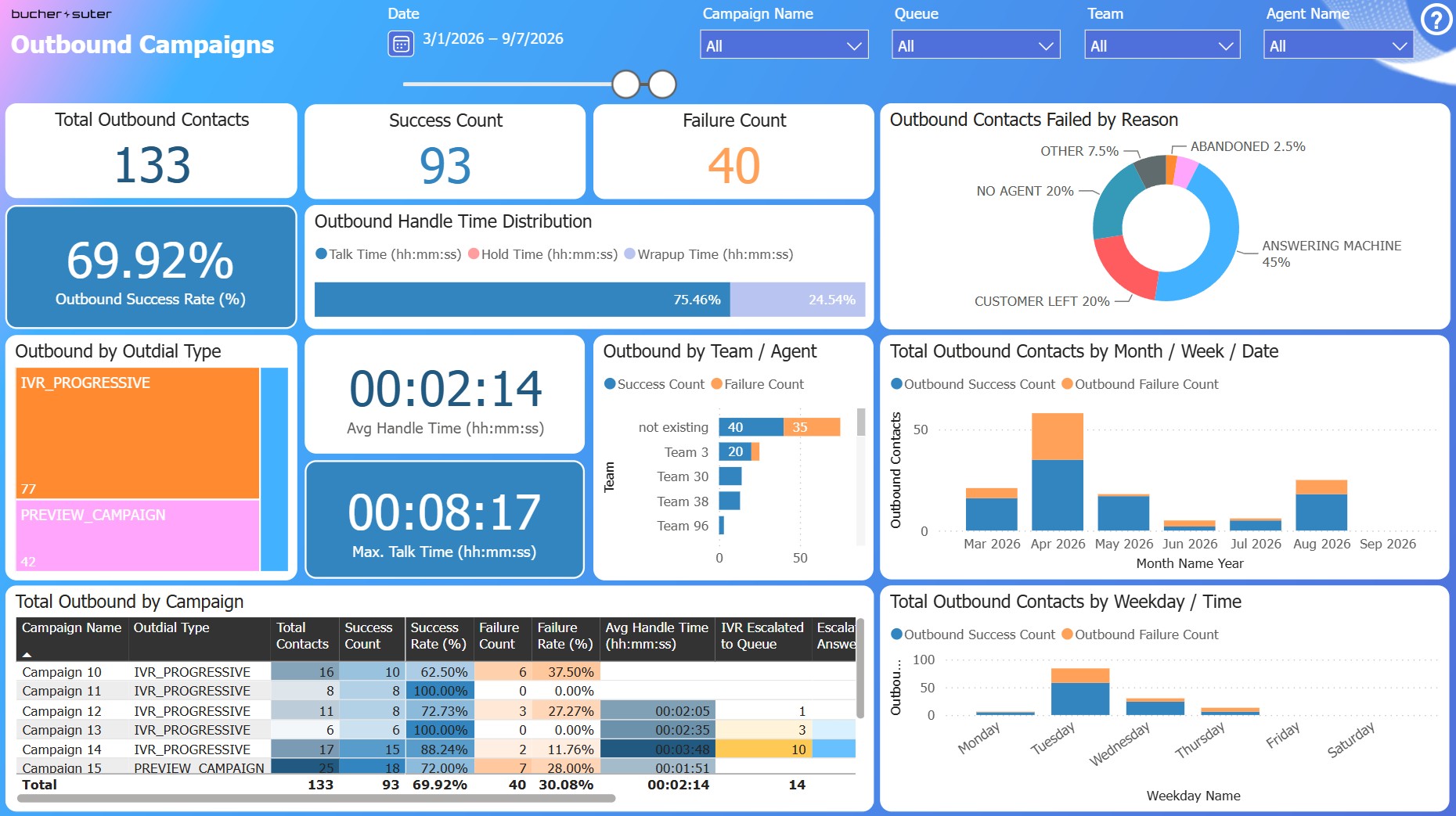Sort by Campaign Name ascending arrow
This screenshot has height=816, width=1456.
pos(27,654)
